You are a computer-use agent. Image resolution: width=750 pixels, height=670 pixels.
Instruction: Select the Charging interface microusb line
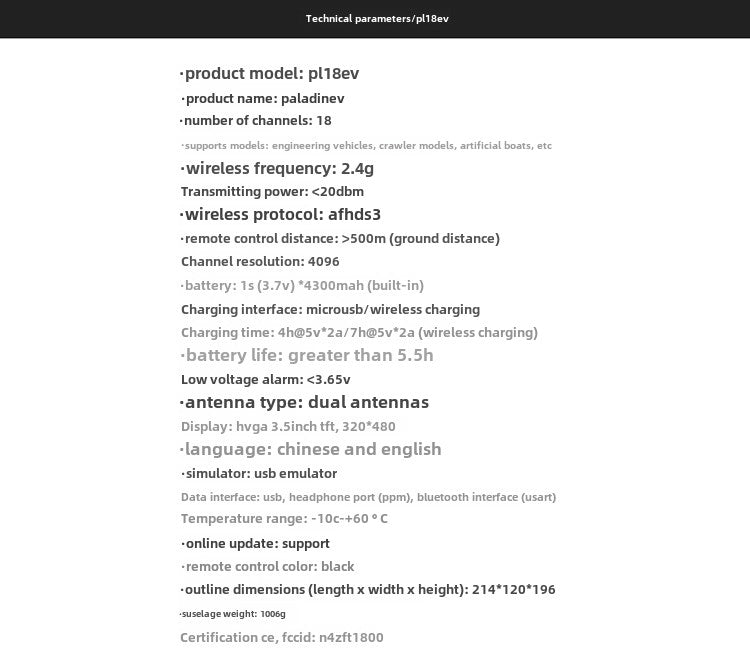click(x=330, y=309)
